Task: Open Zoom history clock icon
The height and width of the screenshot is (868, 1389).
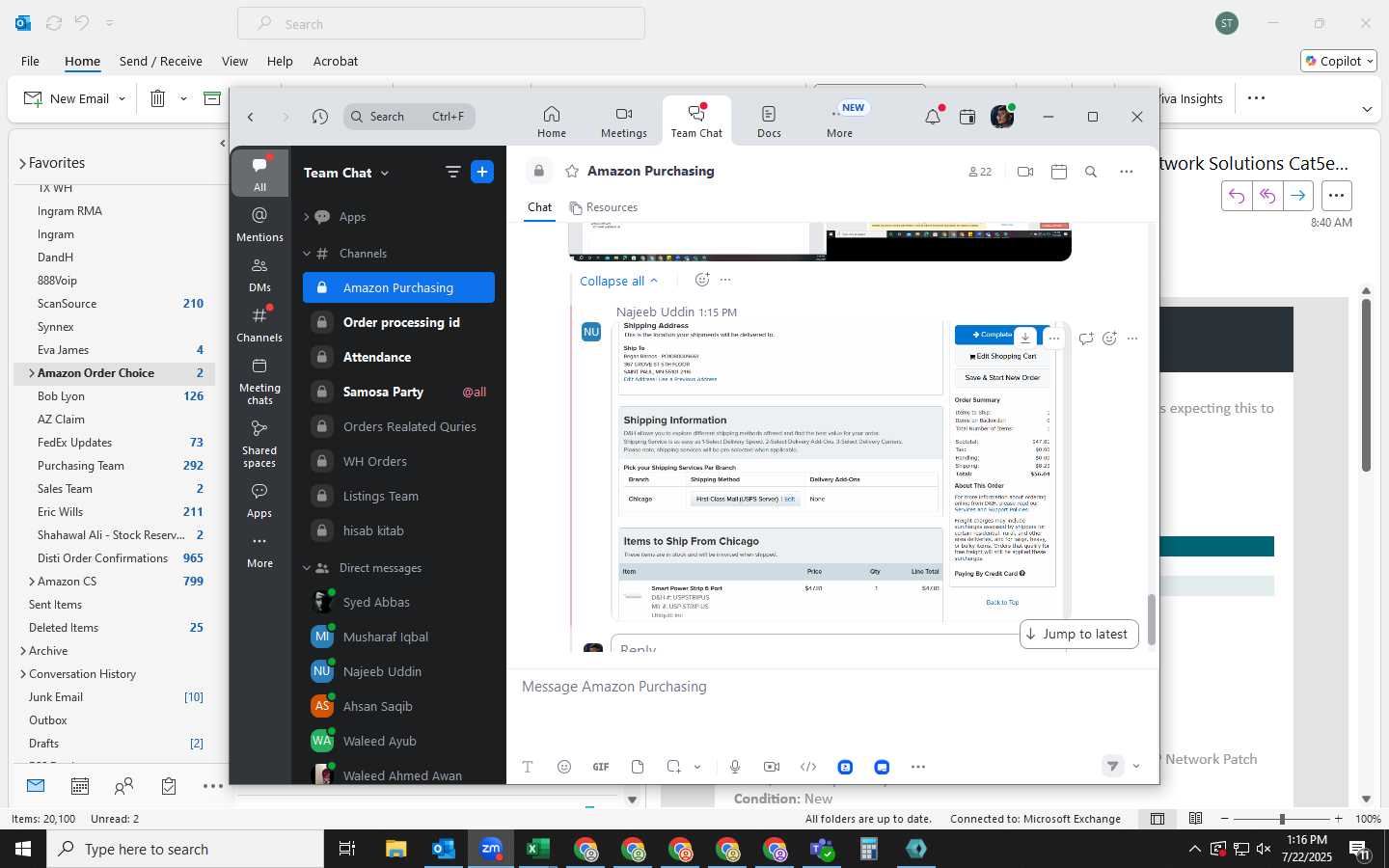Action: click(x=320, y=117)
